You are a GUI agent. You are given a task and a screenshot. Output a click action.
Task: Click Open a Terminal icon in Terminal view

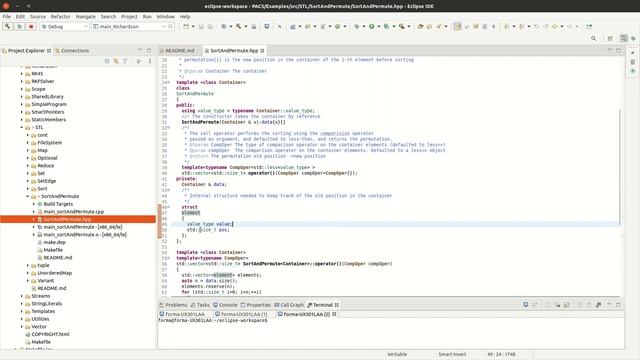click(x=526, y=305)
